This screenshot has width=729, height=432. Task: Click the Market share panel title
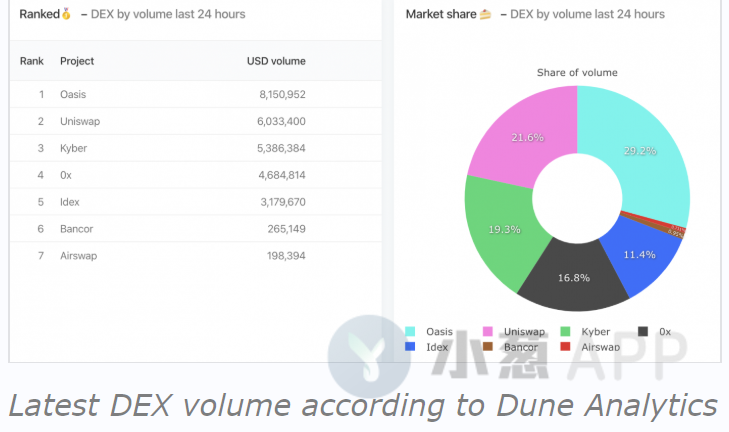click(x=441, y=14)
